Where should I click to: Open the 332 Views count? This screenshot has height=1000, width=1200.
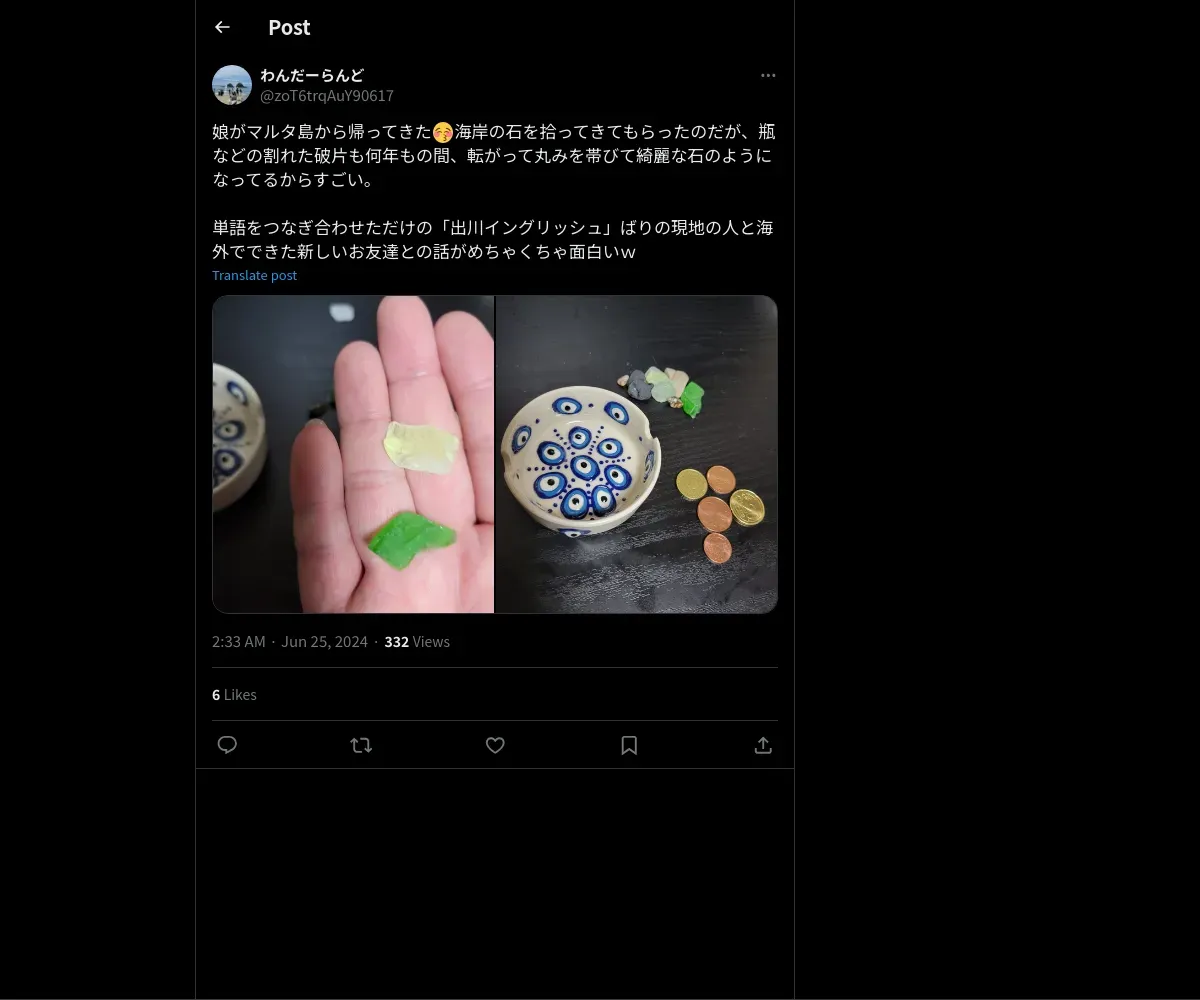click(417, 642)
